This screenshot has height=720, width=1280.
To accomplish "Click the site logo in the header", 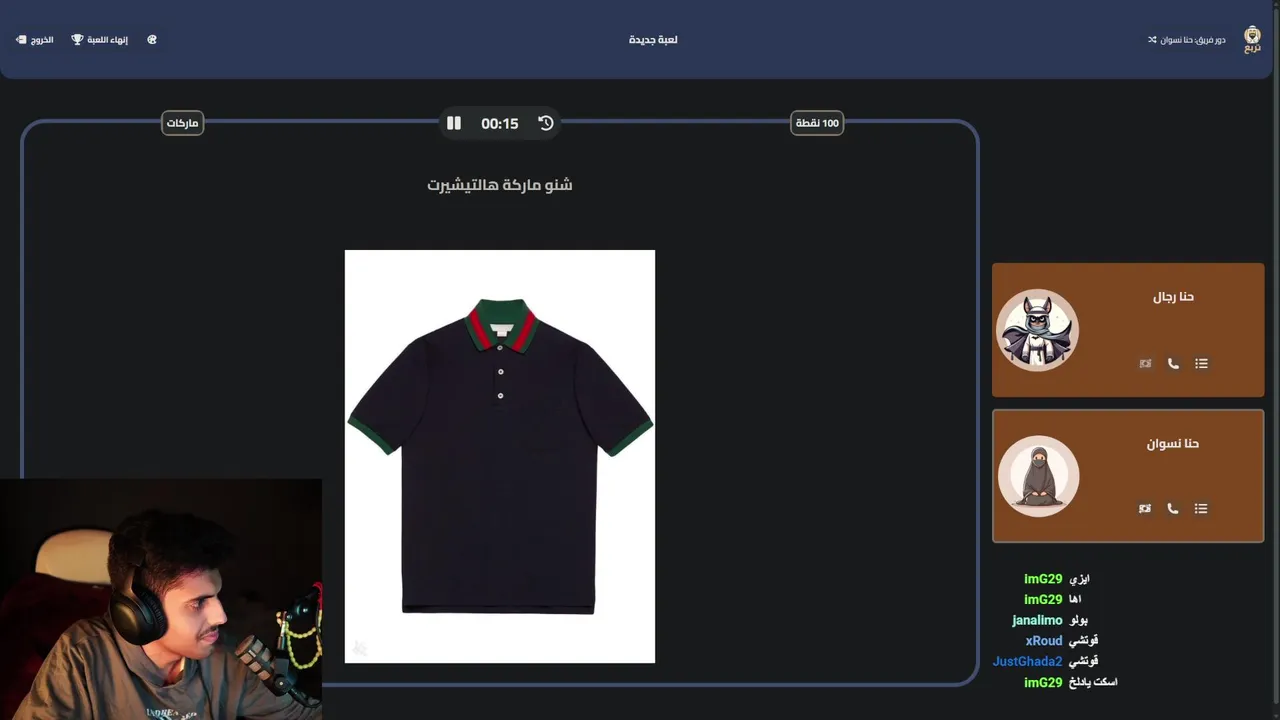I will (1252, 39).
